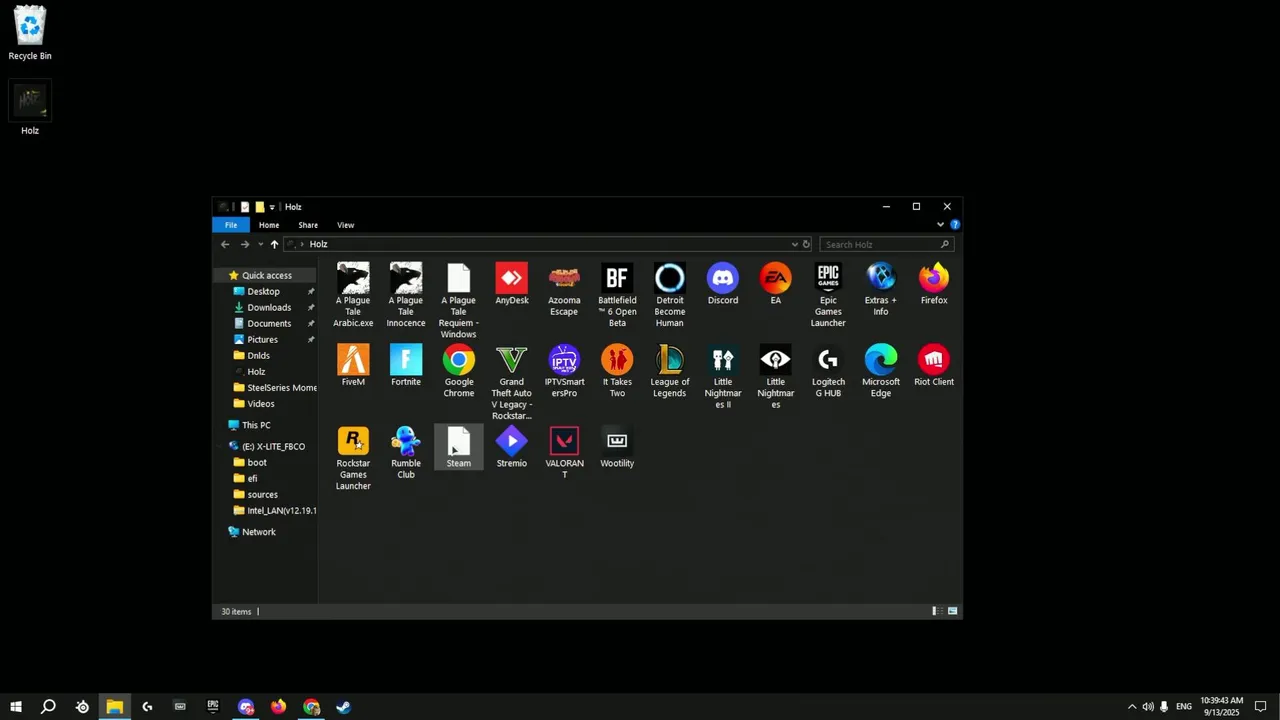
Task: Open the Home ribbon tab
Action: click(269, 225)
